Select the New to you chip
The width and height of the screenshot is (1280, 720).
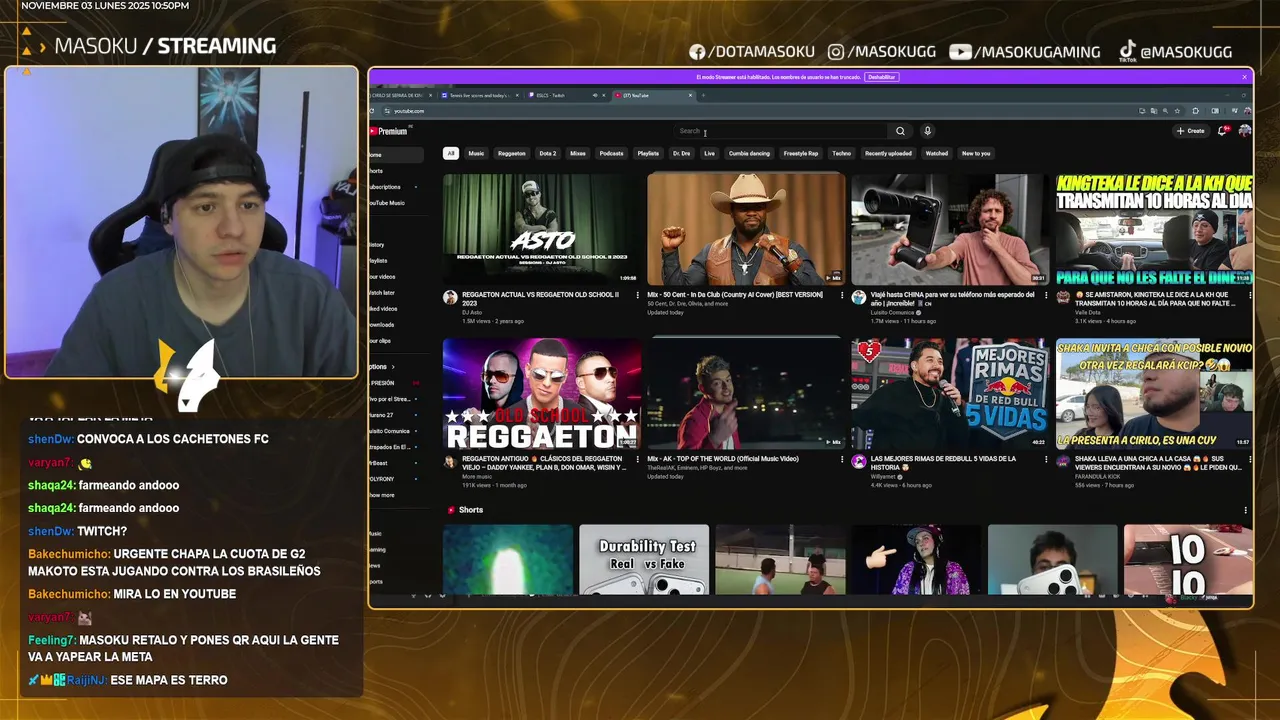pyautogui.click(x=976, y=153)
